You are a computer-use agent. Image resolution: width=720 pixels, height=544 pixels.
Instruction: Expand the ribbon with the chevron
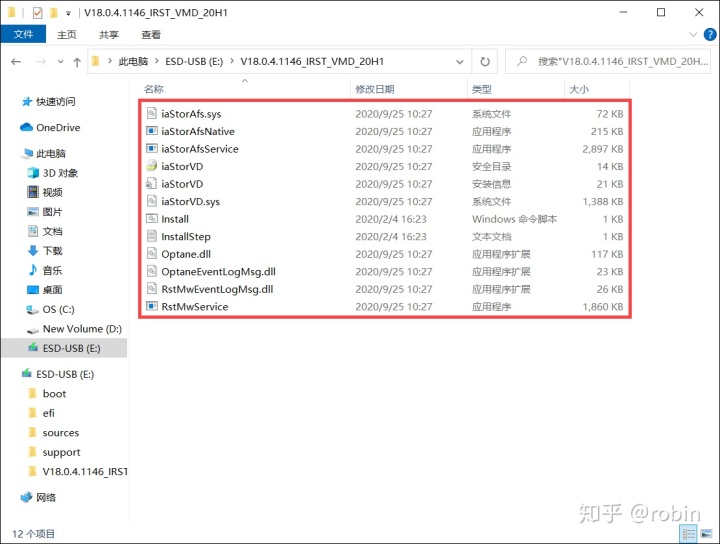pyautogui.click(x=693, y=34)
